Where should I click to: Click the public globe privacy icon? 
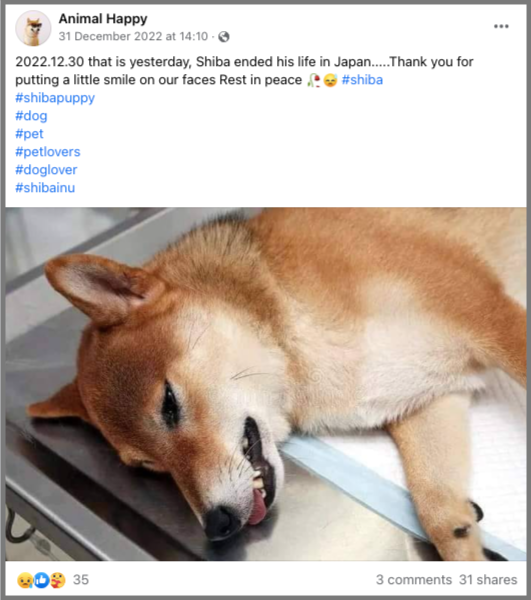pyautogui.click(x=224, y=36)
